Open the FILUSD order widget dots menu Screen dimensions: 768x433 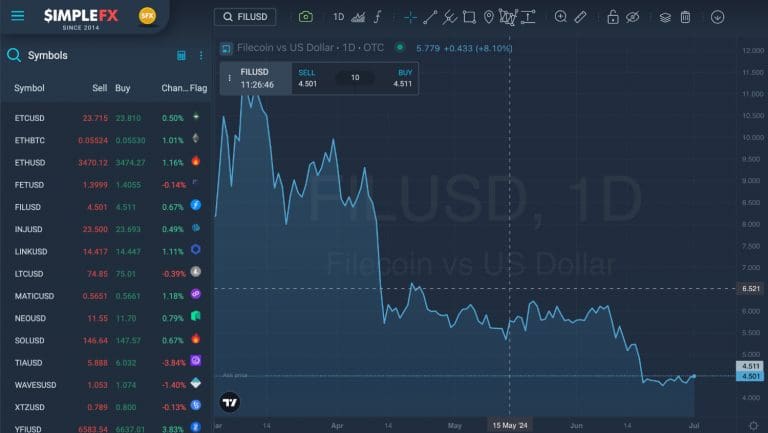tap(229, 78)
